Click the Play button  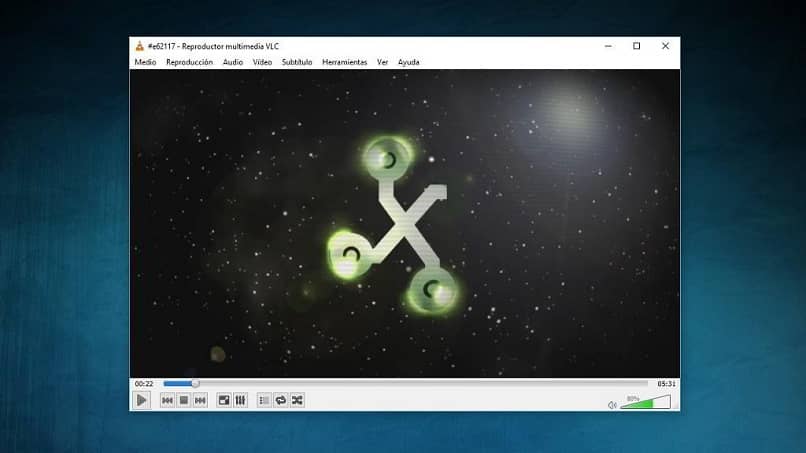coord(141,400)
